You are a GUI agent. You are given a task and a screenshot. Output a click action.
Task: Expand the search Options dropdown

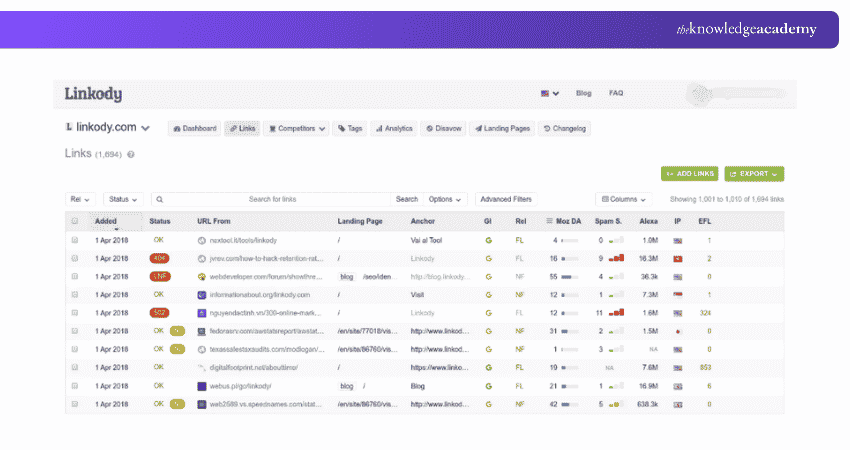(445, 200)
